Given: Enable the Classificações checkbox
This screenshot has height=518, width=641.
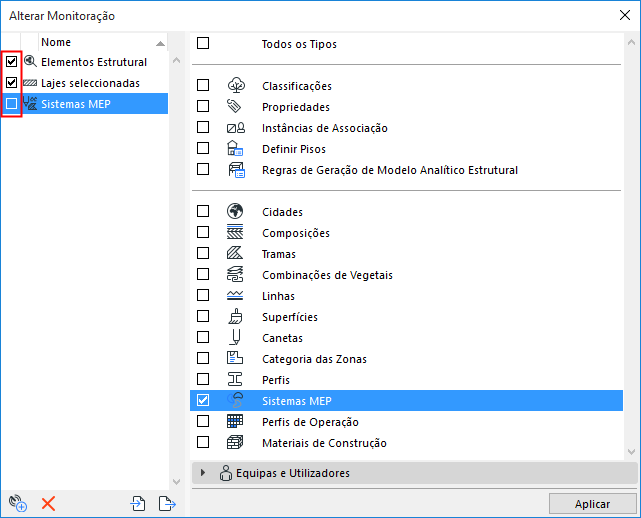Looking at the screenshot, I should pos(203,85).
